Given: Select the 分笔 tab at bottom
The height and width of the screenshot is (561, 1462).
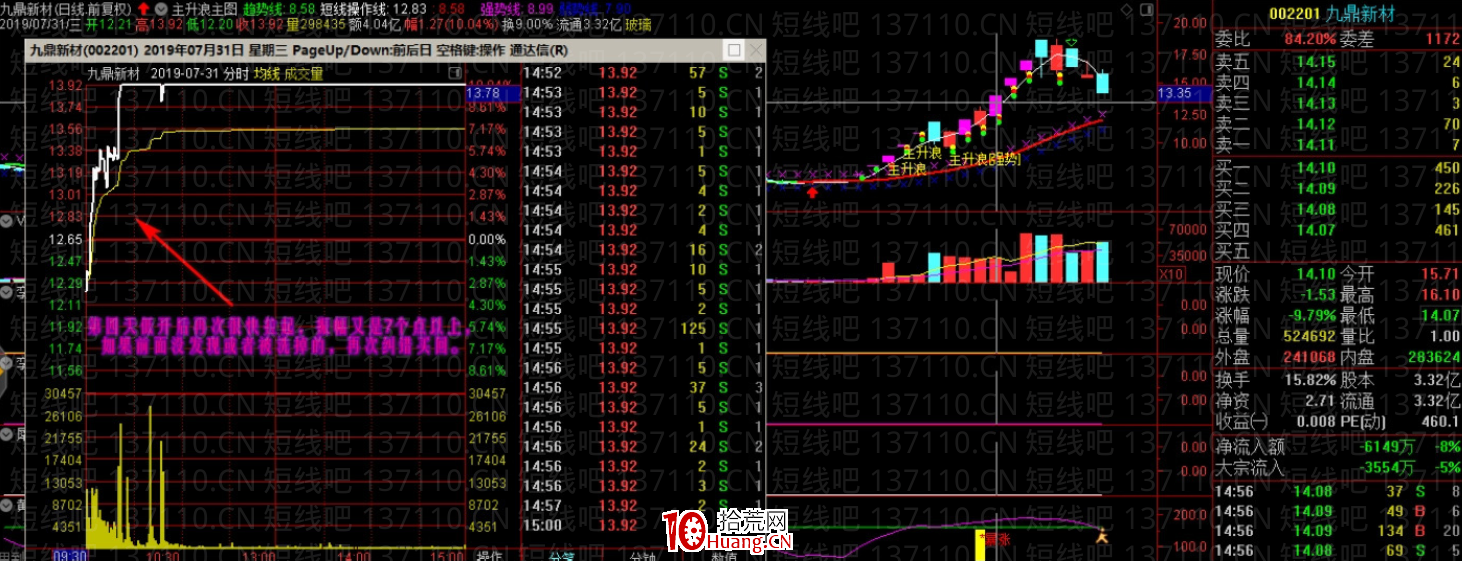Looking at the screenshot, I should pos(562,556).
